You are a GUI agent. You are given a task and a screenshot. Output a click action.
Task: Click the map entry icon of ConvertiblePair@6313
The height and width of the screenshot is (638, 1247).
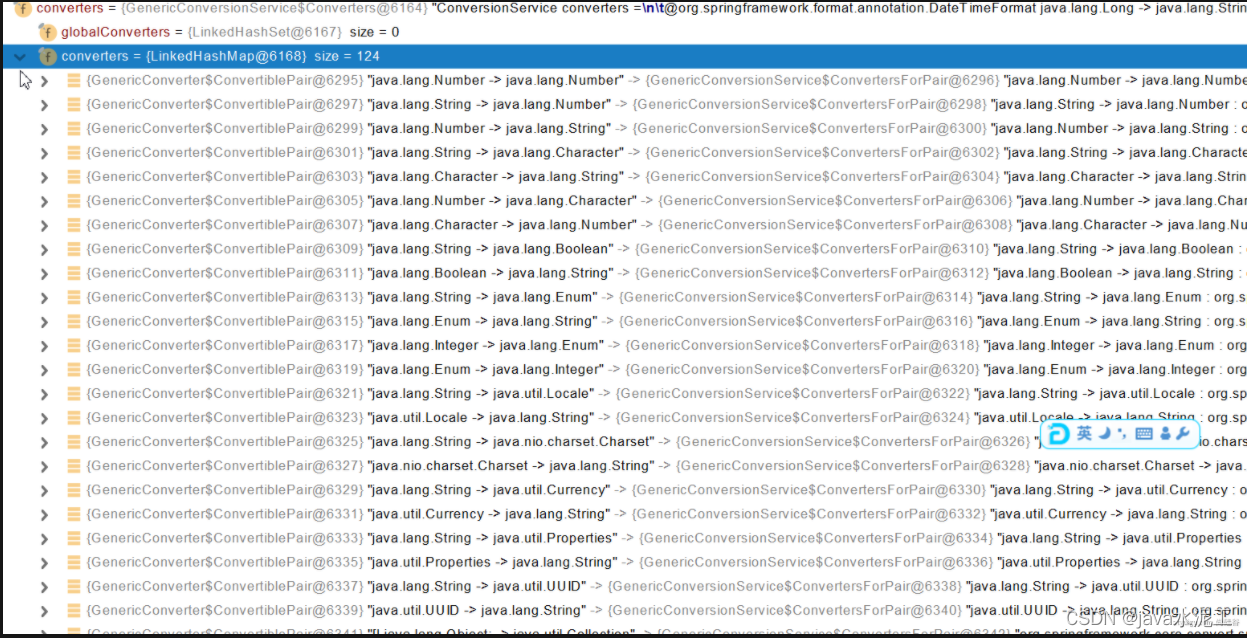click(x=73, y=297)
